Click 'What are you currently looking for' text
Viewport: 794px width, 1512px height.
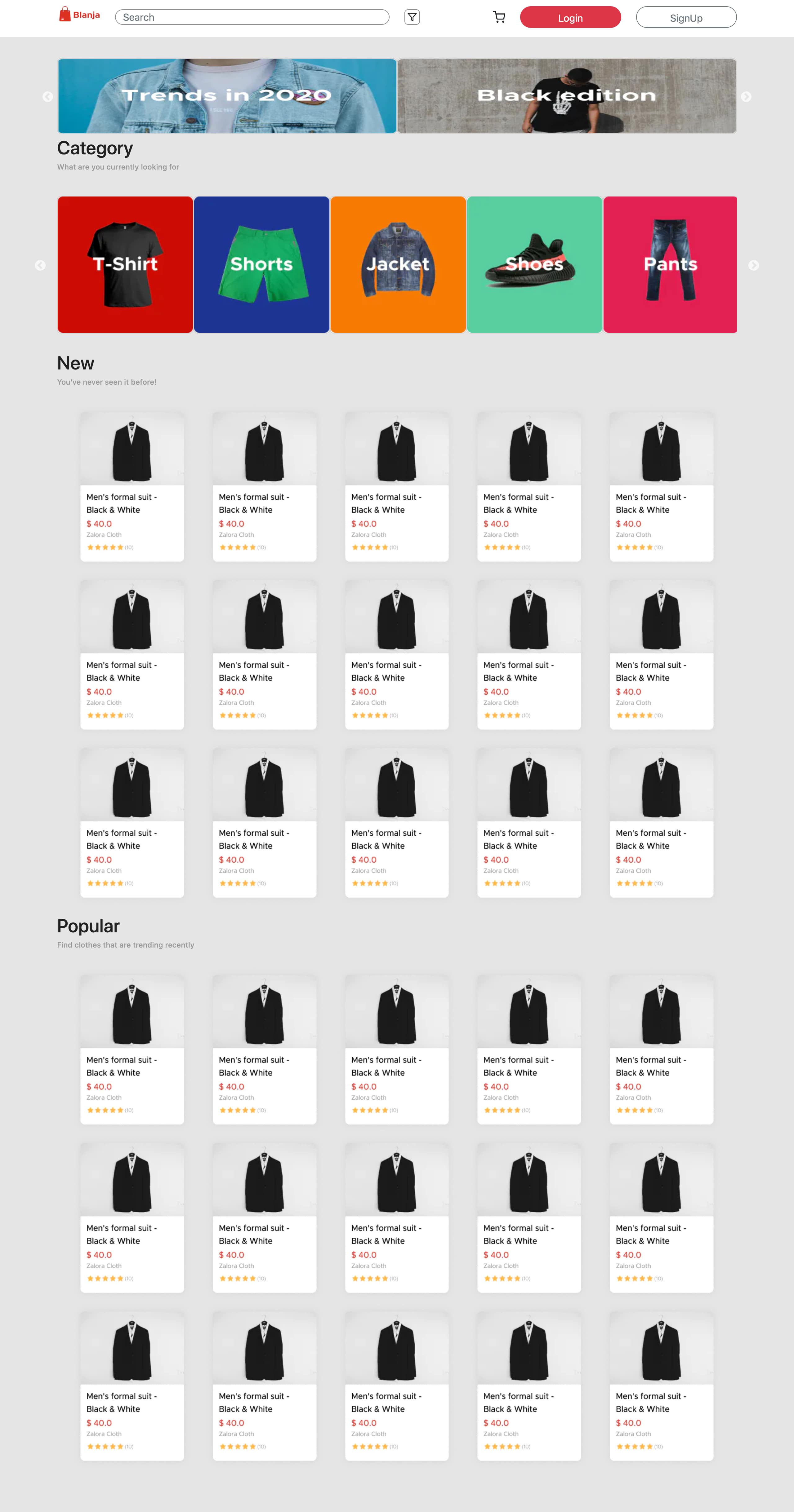point(118,167)
